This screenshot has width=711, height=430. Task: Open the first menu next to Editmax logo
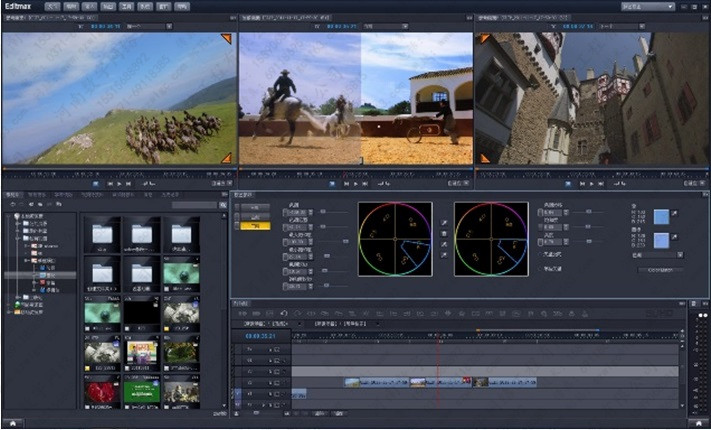[x=51, y=6]
